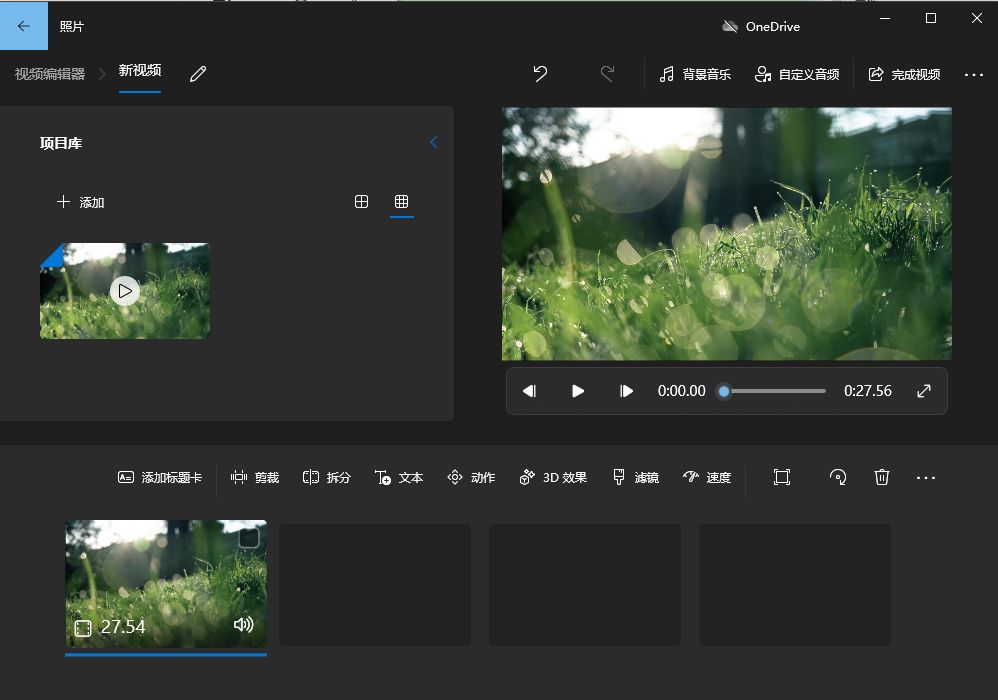The image size is (998, 700).
Task: Open the 剪裁 trim tool
Action: [255, 477]
